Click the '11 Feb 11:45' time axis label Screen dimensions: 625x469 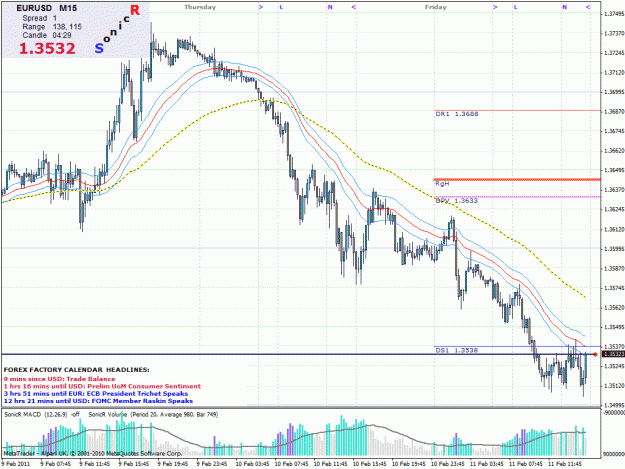tap(564, 464)
